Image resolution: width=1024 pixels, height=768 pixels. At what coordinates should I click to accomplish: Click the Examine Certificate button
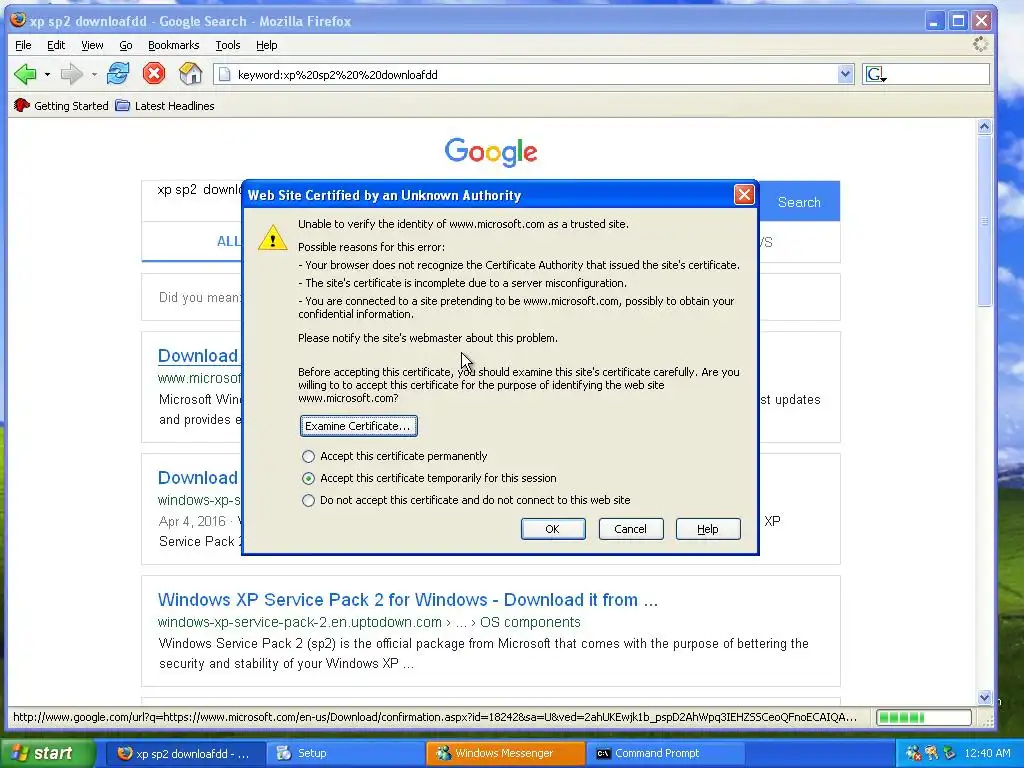coord(359,426)
